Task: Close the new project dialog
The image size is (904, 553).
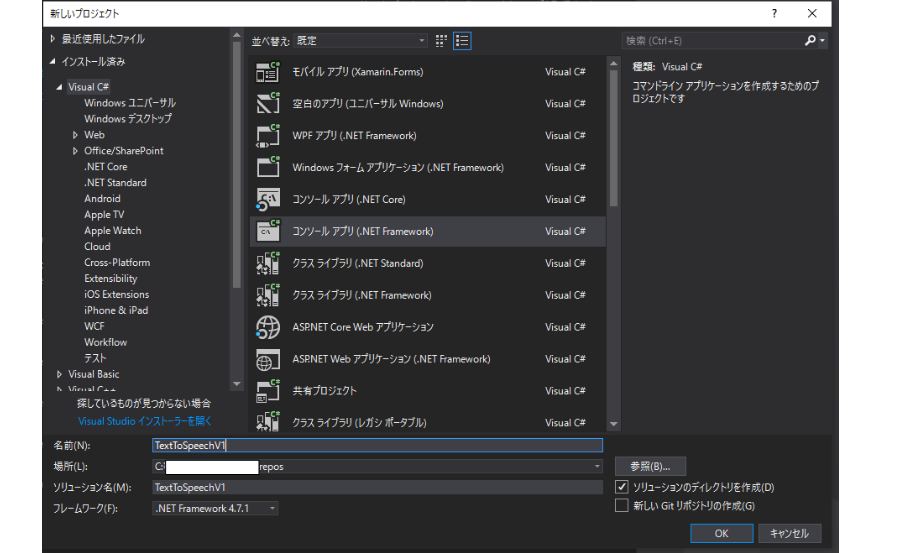Action: pos(812,13)
